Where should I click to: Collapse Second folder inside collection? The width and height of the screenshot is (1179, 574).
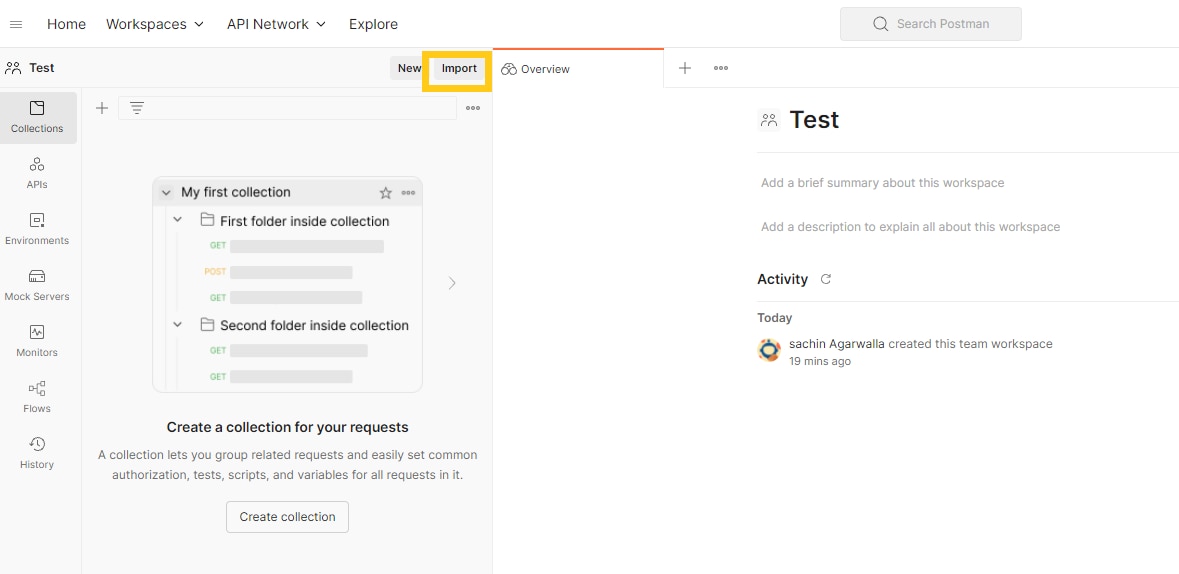click(177, 324)
